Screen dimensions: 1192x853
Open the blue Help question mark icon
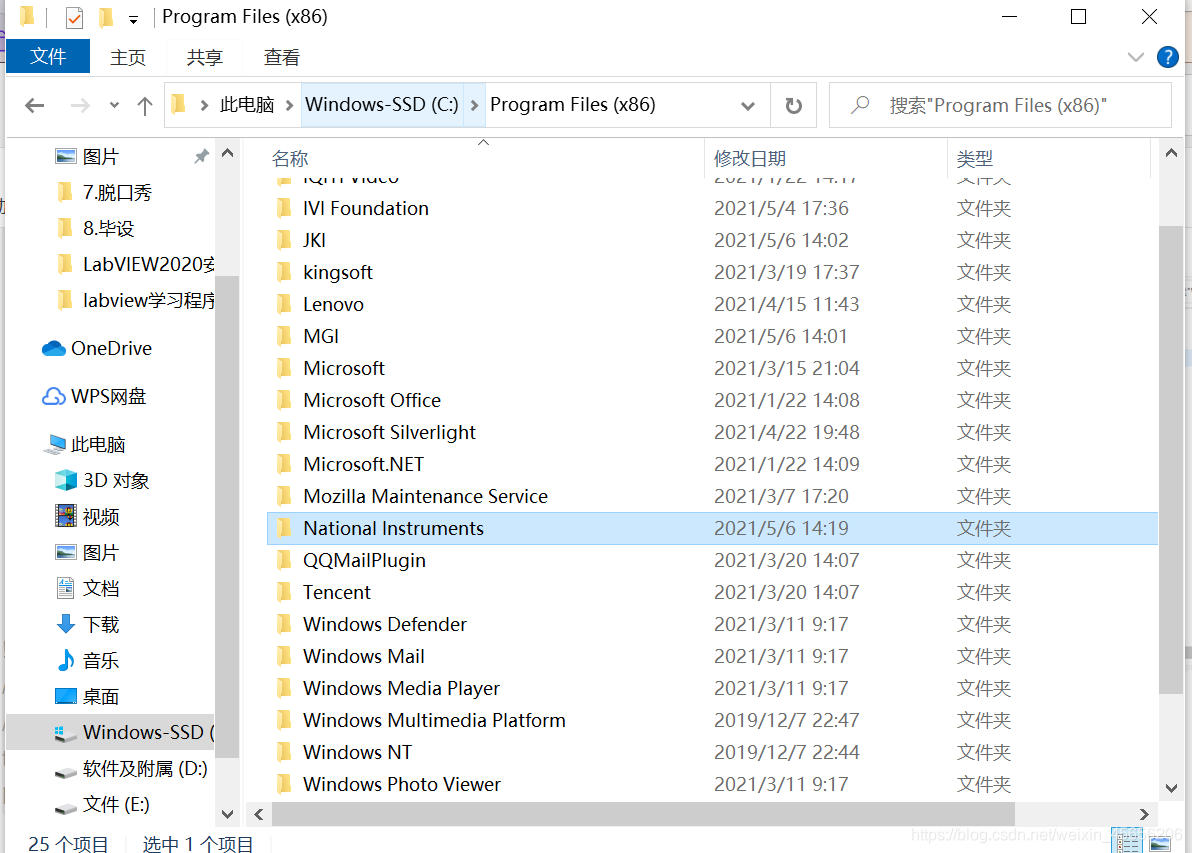(1168, 57)
